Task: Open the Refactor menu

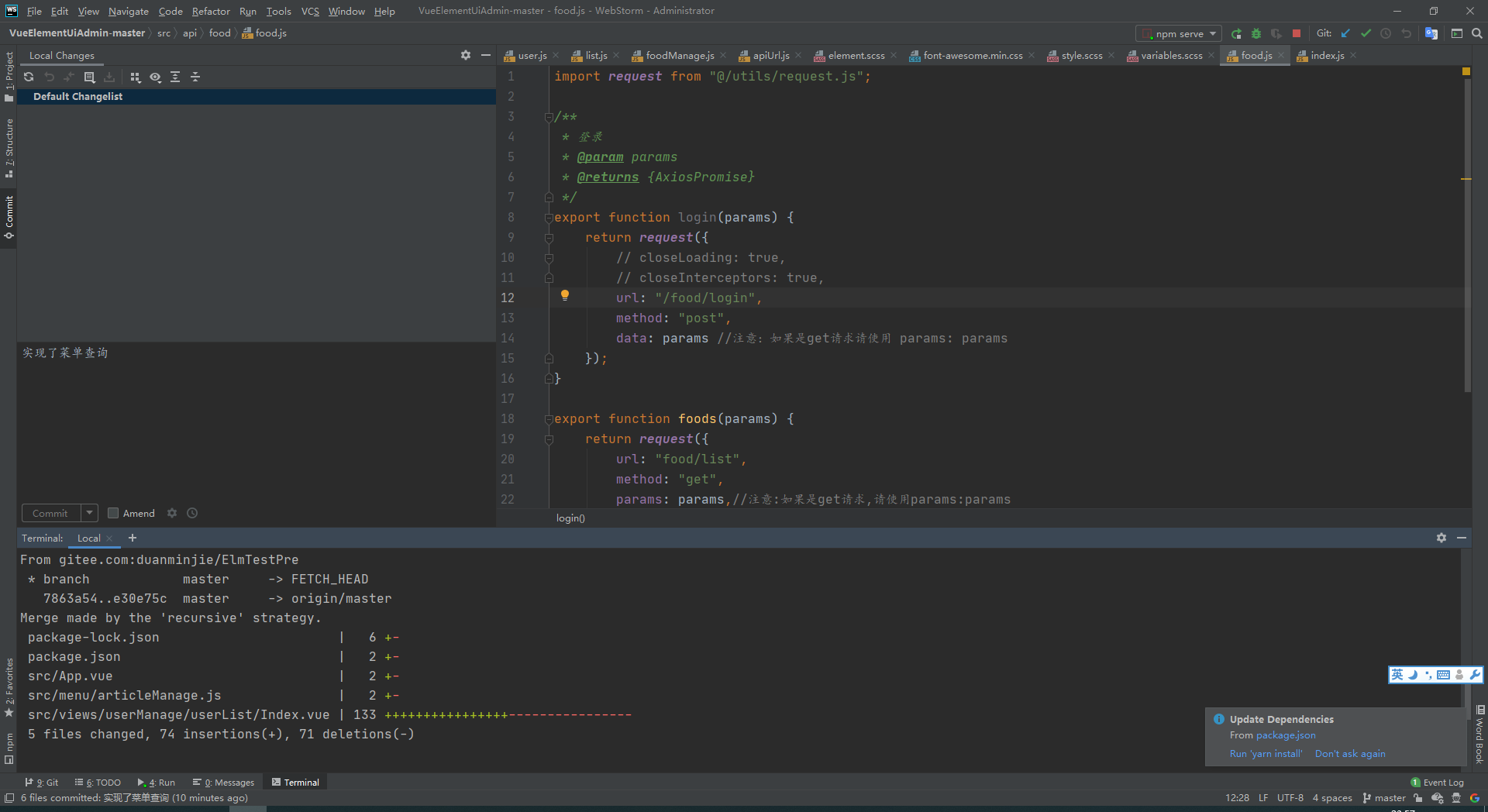Action: 211,11
